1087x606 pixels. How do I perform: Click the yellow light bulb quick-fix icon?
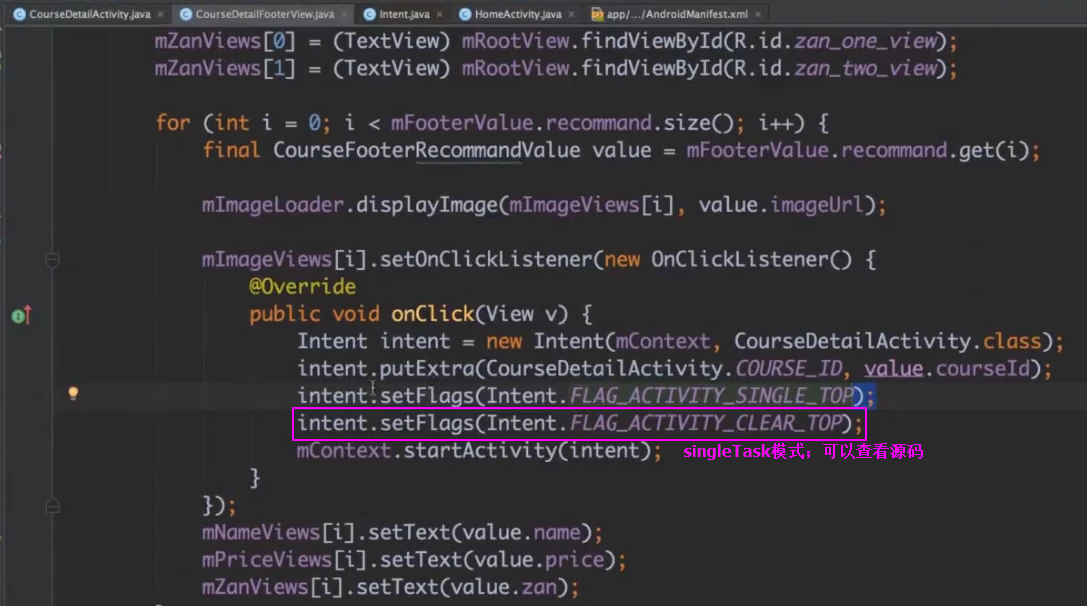click(73, 394)
